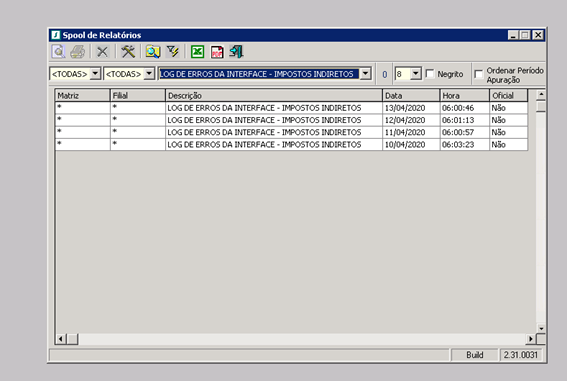
Task: Open the first <TODAS> Matriz dropdown
Action: point(95,74)
